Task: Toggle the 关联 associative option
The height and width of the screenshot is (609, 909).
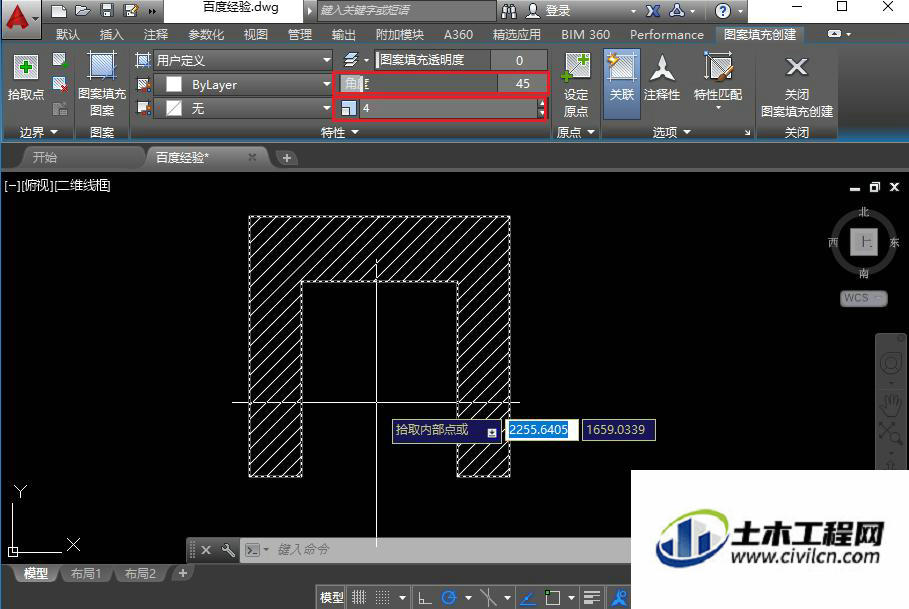Action: [x=621, y=85]
